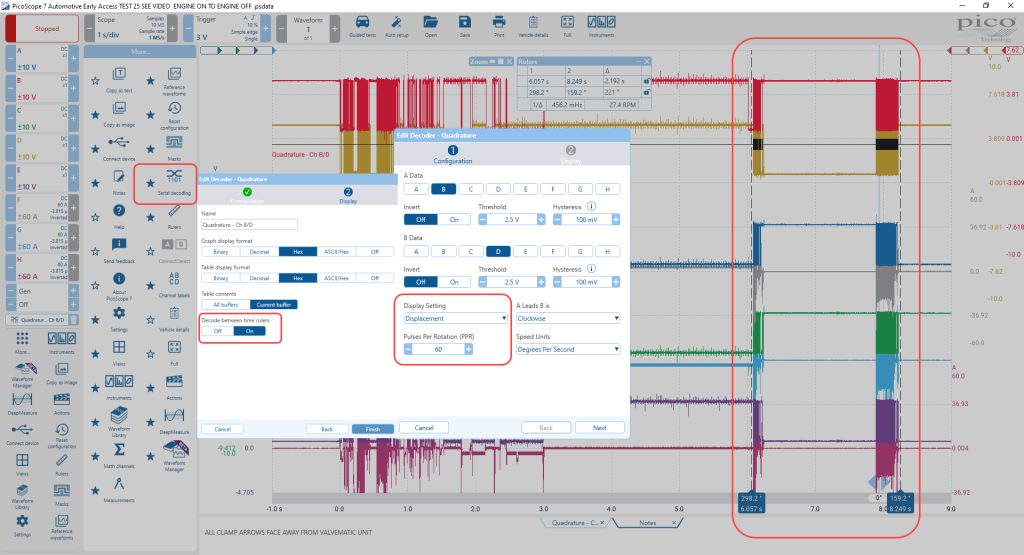
Task: Click the decoder Name input field
Action: (x=249, y=225)
